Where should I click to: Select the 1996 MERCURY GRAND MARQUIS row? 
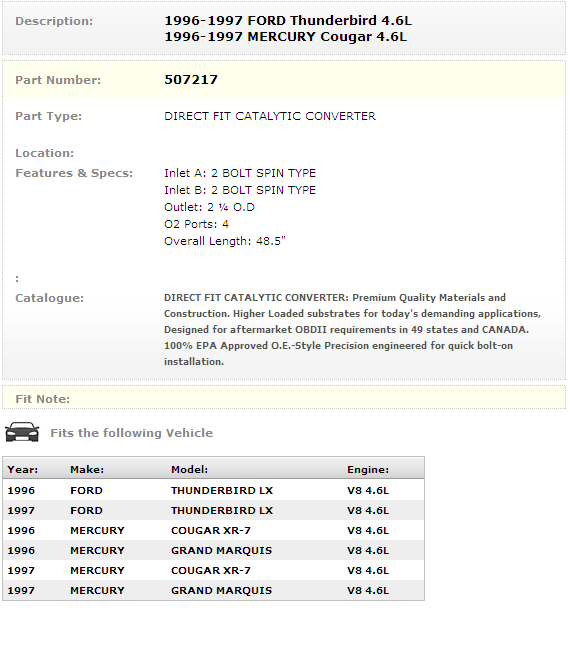click(x=214, y=550)
